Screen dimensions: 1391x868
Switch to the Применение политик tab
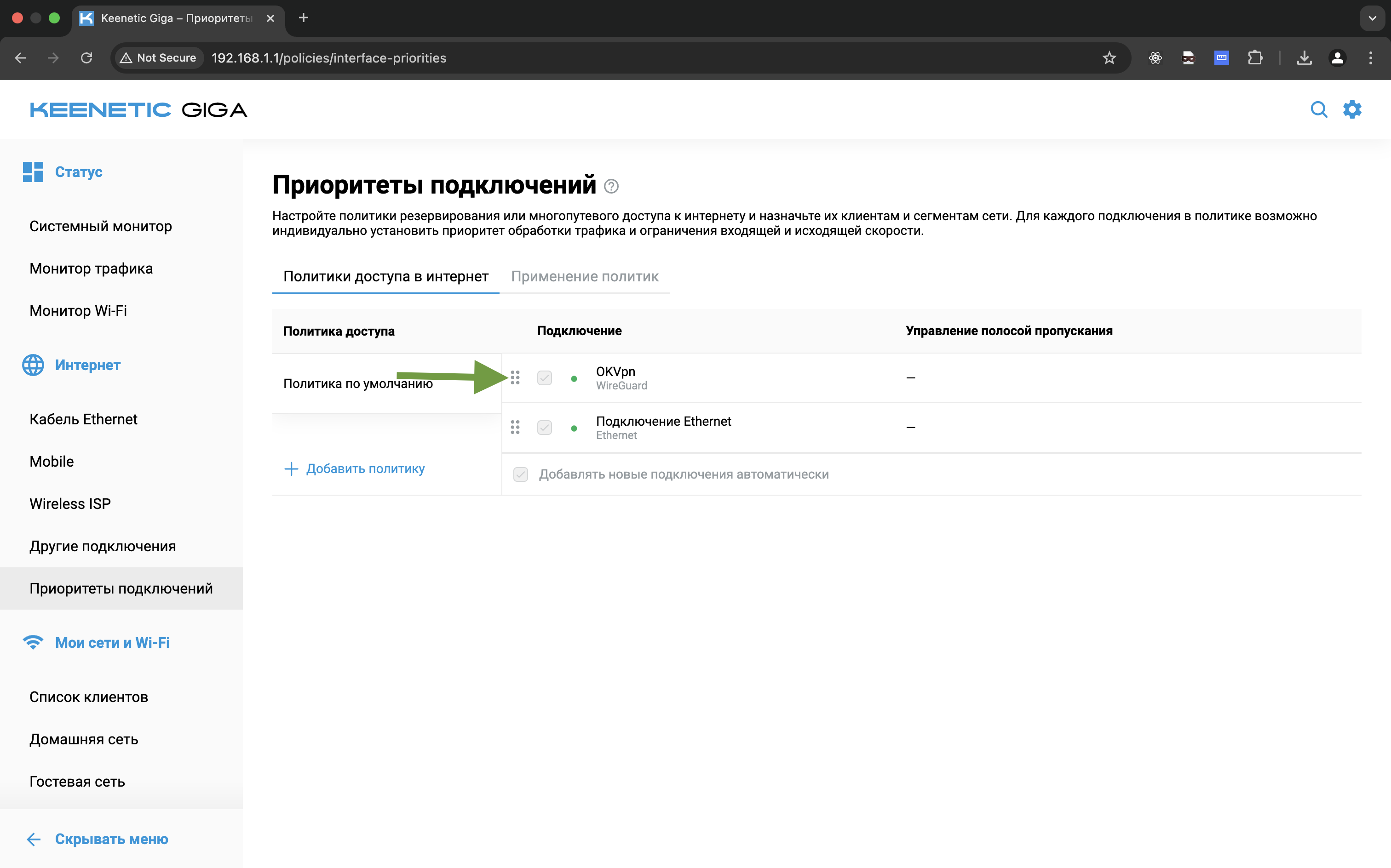tap(585, 276)
